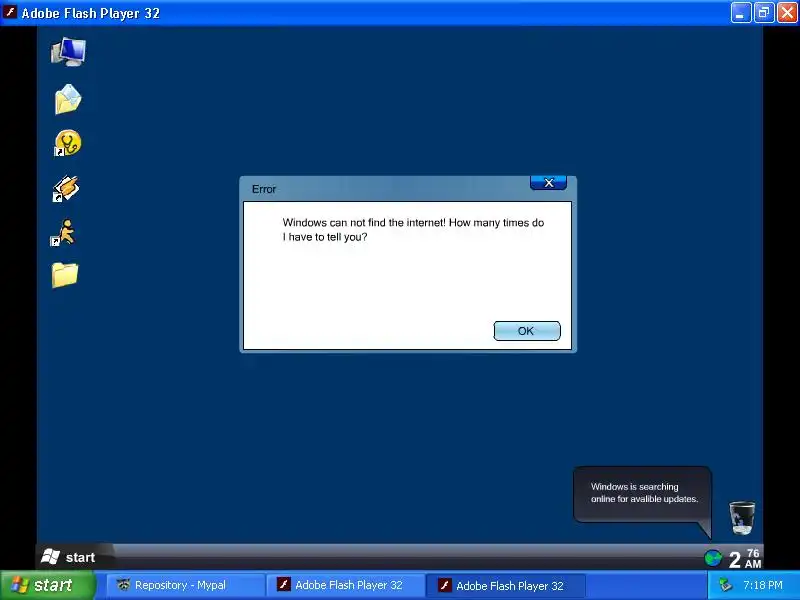Click the system tray network icon
This screenshot has width=800, height=600.
tap(725, 585)
